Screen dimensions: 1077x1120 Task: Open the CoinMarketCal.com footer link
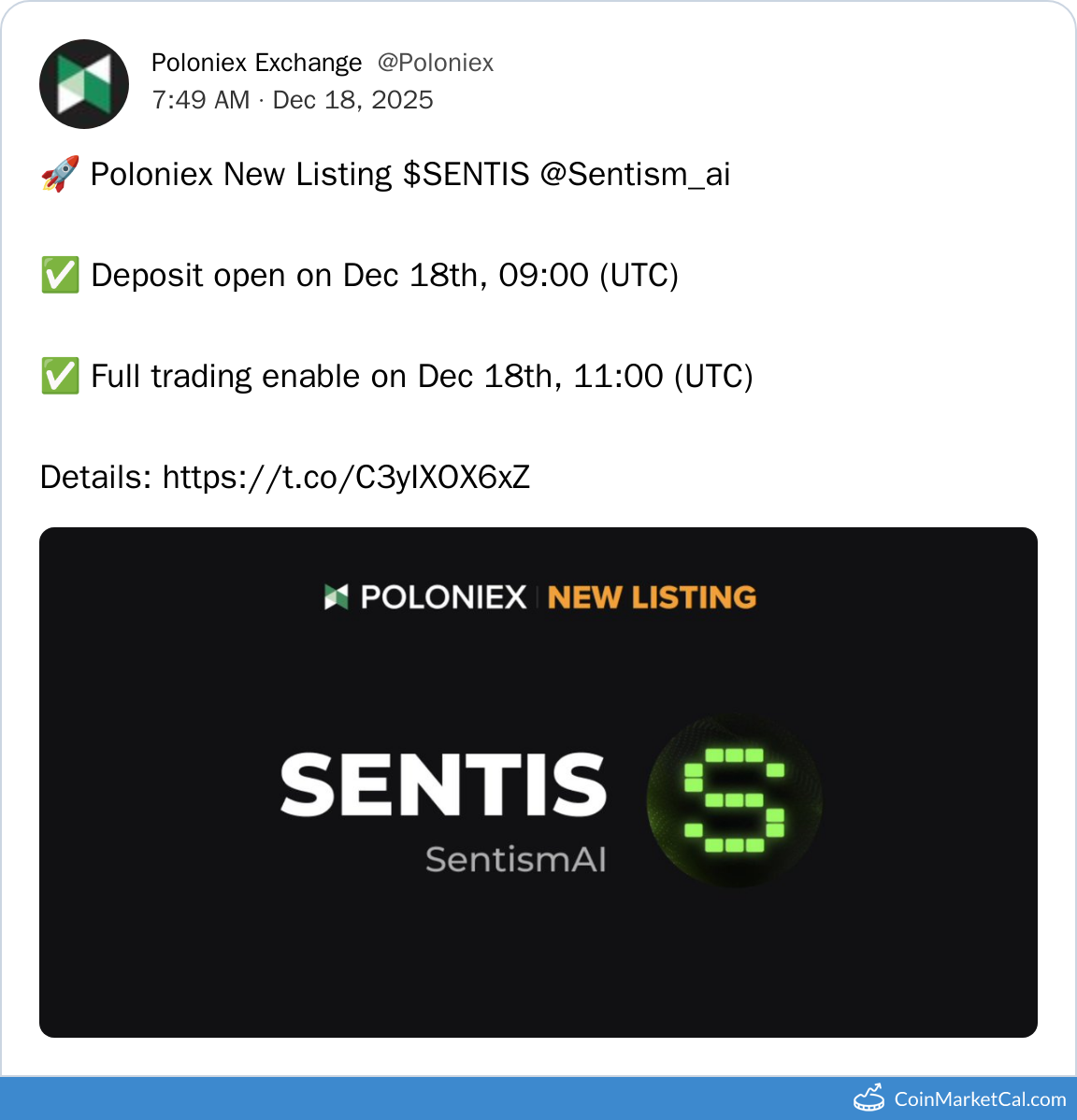point(980,1098)
